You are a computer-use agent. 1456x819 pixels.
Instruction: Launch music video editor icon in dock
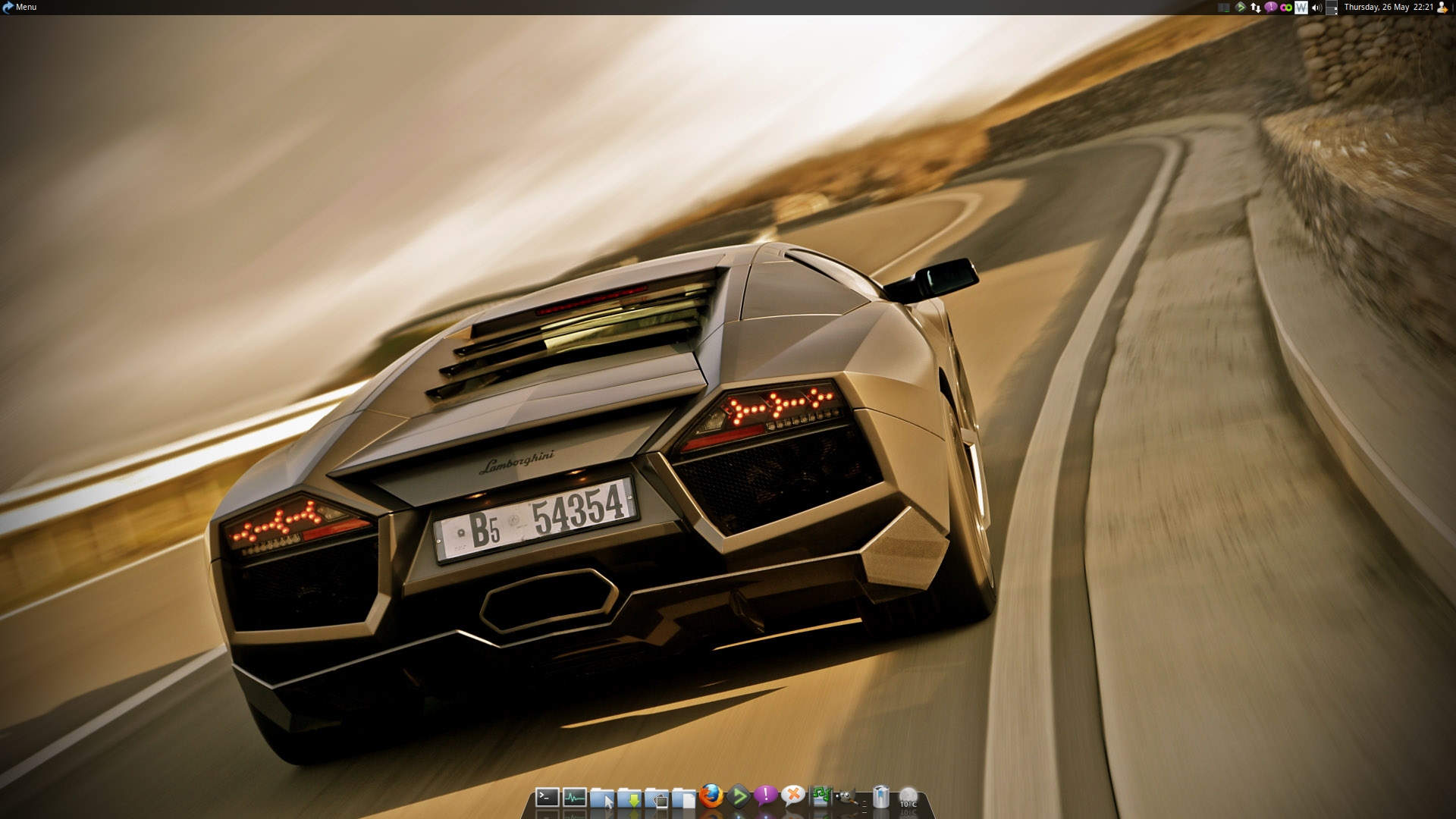(x=821, y=795)
